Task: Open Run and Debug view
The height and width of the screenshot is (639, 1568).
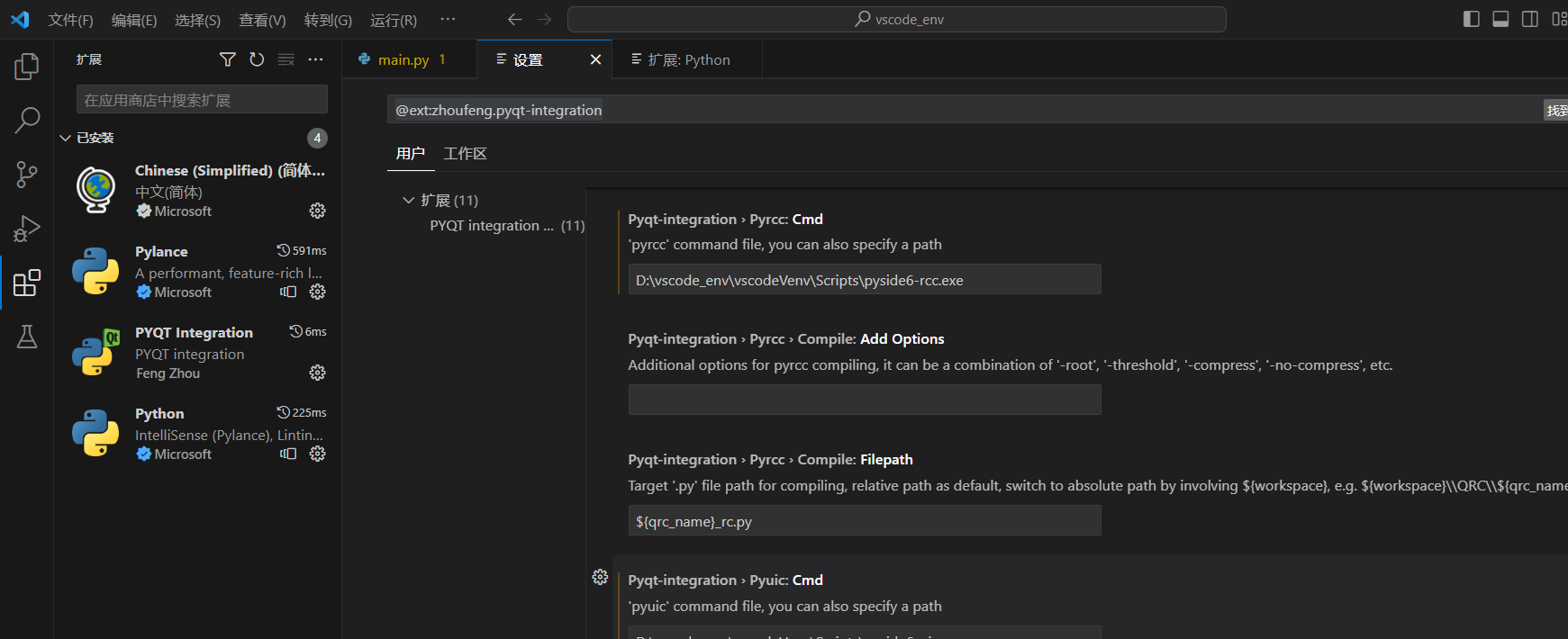Action: pos(27,229)
